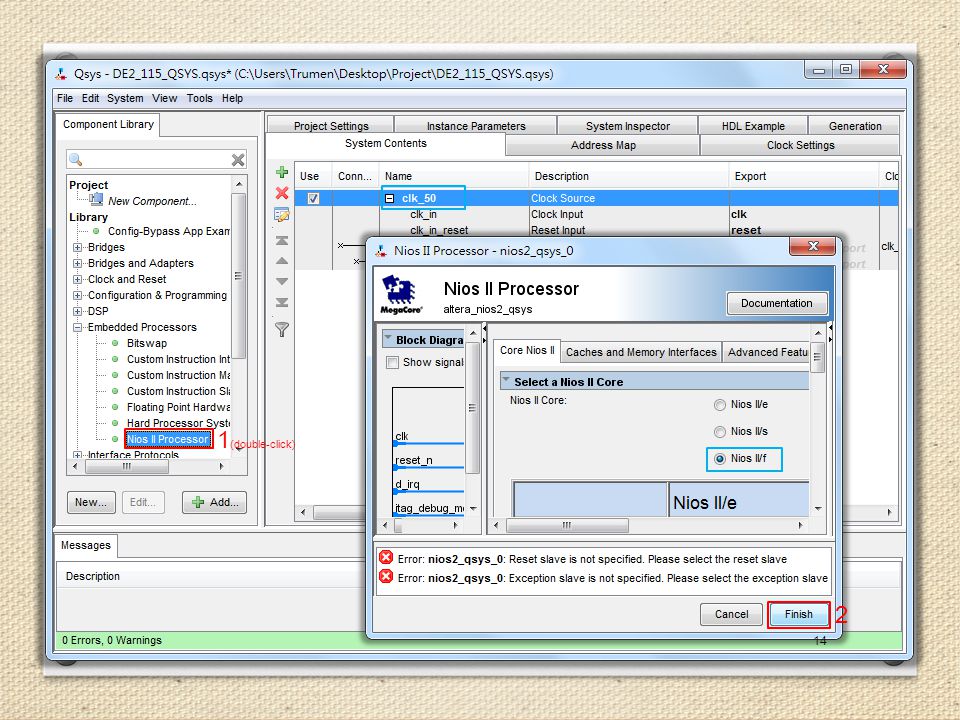Viewport: 960px width, 720px height.
Task: Click the Messages tab at the bottom
Action: (86, 545)
